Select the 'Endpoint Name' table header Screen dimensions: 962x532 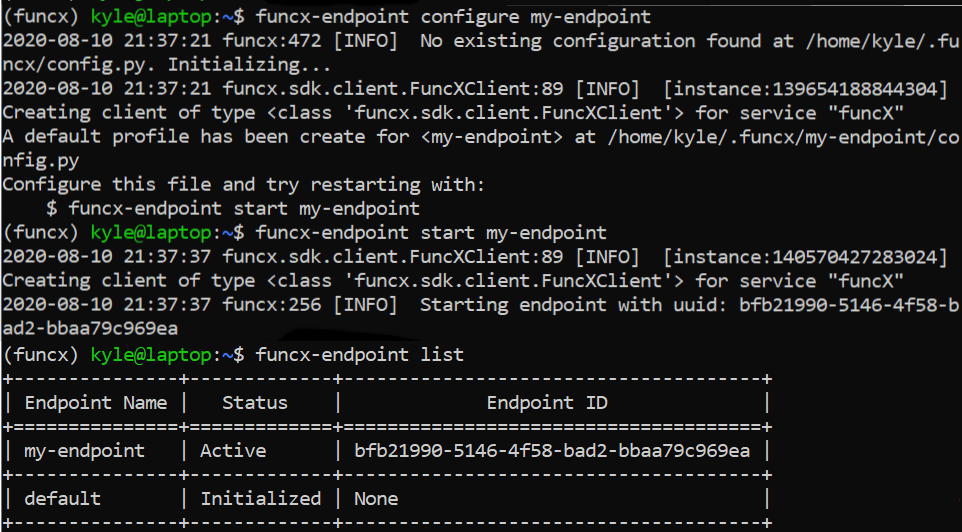click(96, 403)
